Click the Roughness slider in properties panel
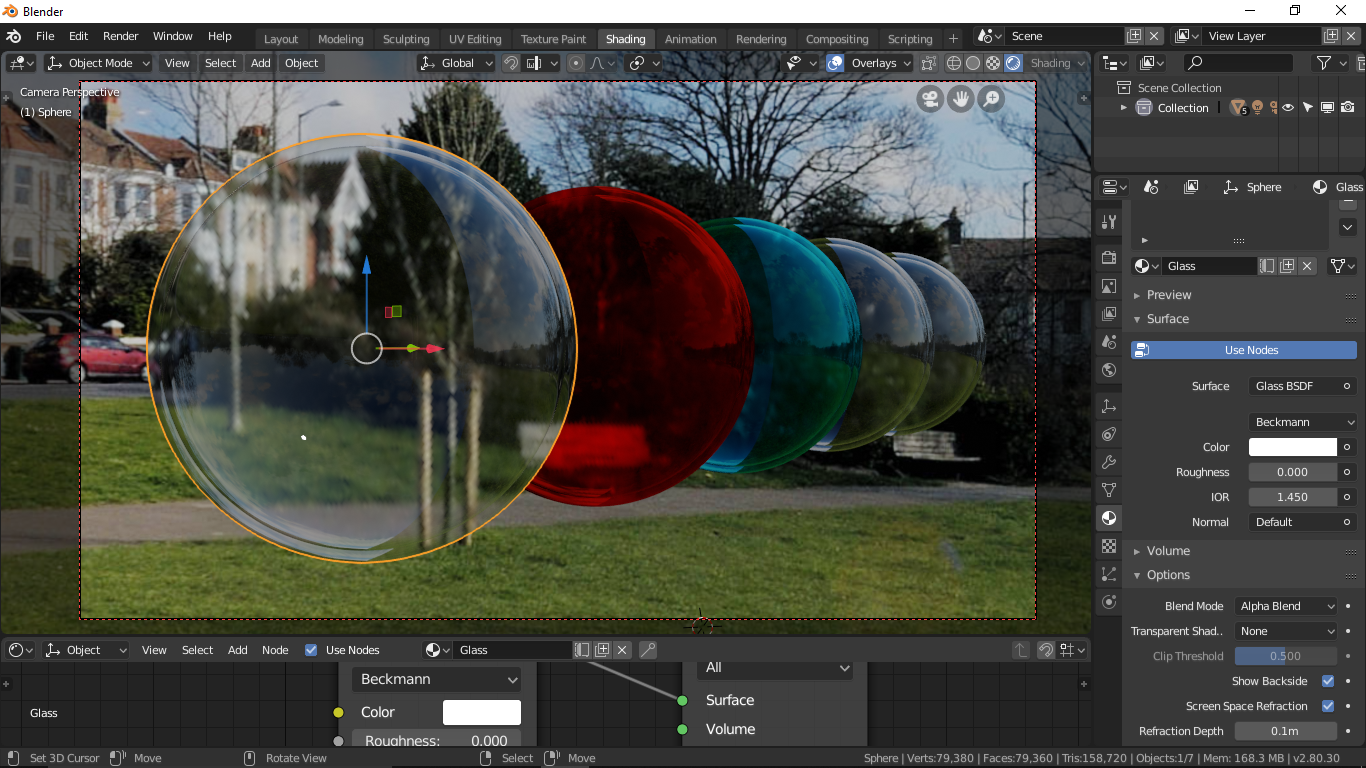The width and height of the screenshot is (1366, 768). pyautogui.click(x=1293, y=472)
